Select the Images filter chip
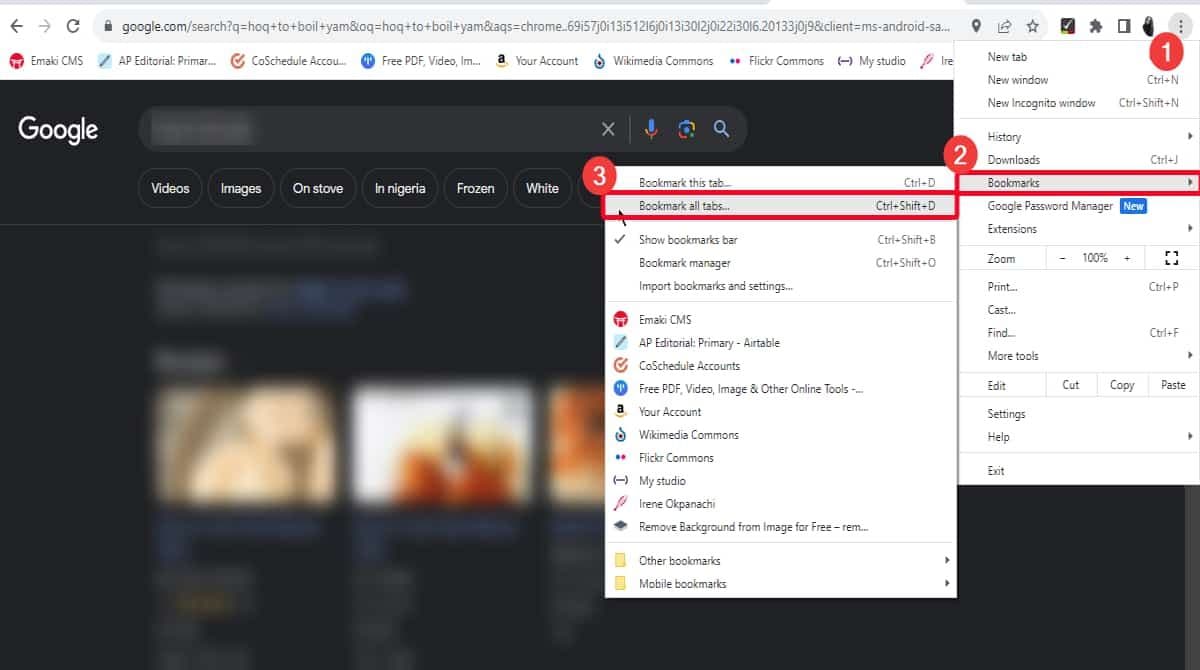1200x670 pixels. (x=241, y=188)
